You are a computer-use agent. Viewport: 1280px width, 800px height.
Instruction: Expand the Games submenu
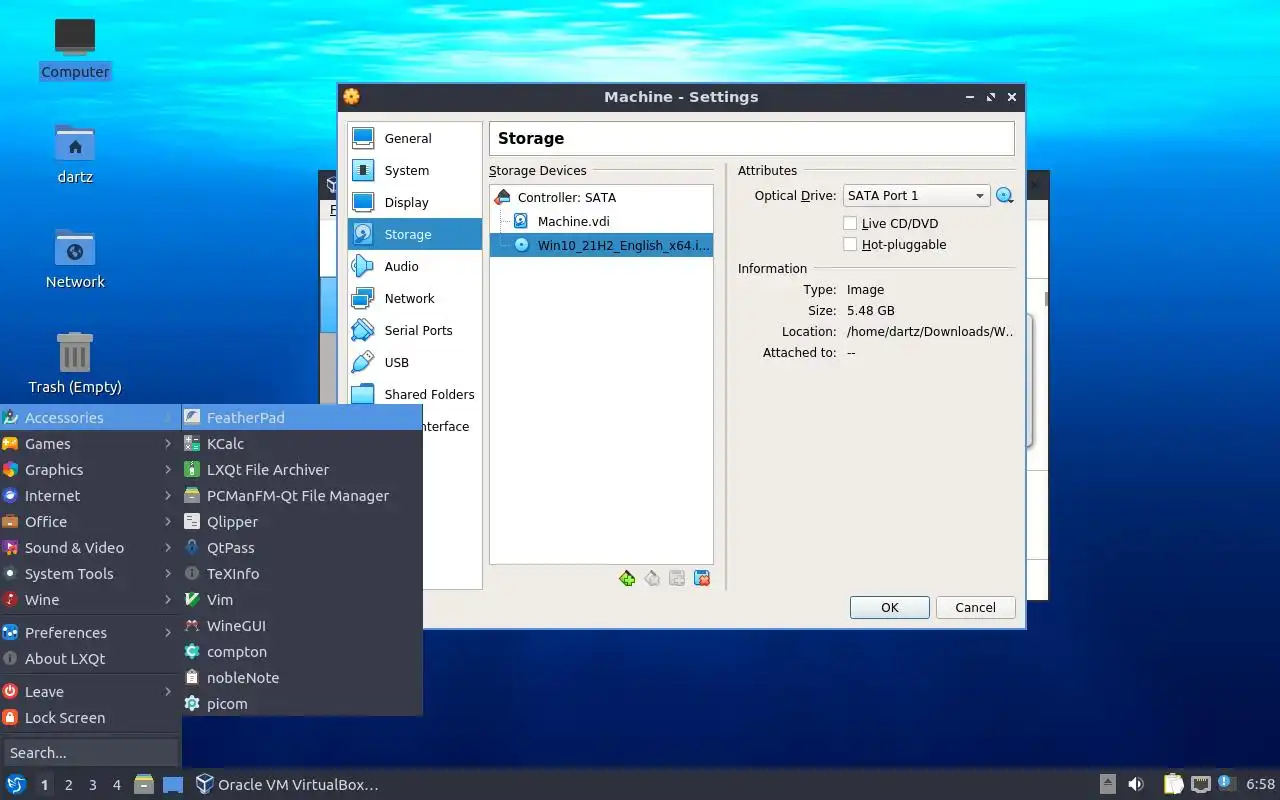coord(90,443)
